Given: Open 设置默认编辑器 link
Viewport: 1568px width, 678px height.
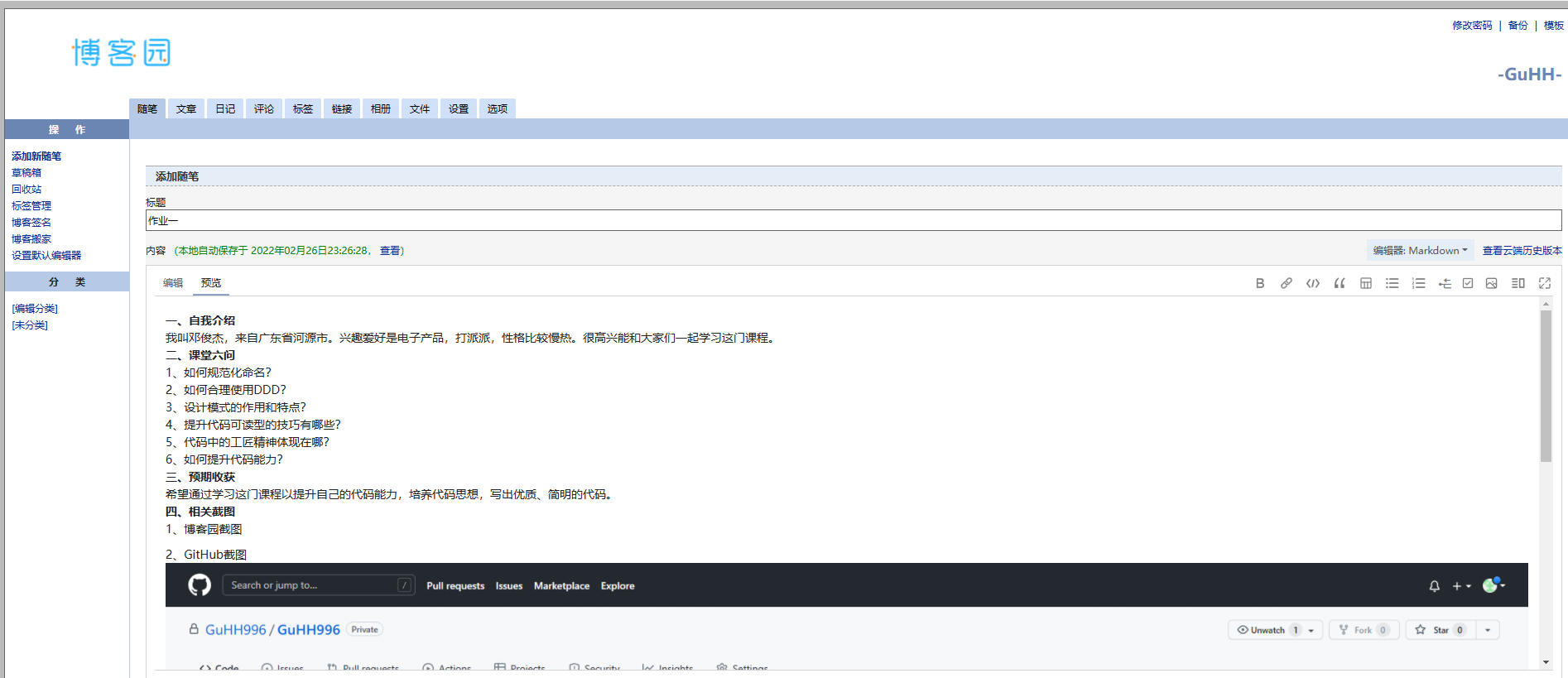Looking at the screenshot, I should click(x=46, y=255).
